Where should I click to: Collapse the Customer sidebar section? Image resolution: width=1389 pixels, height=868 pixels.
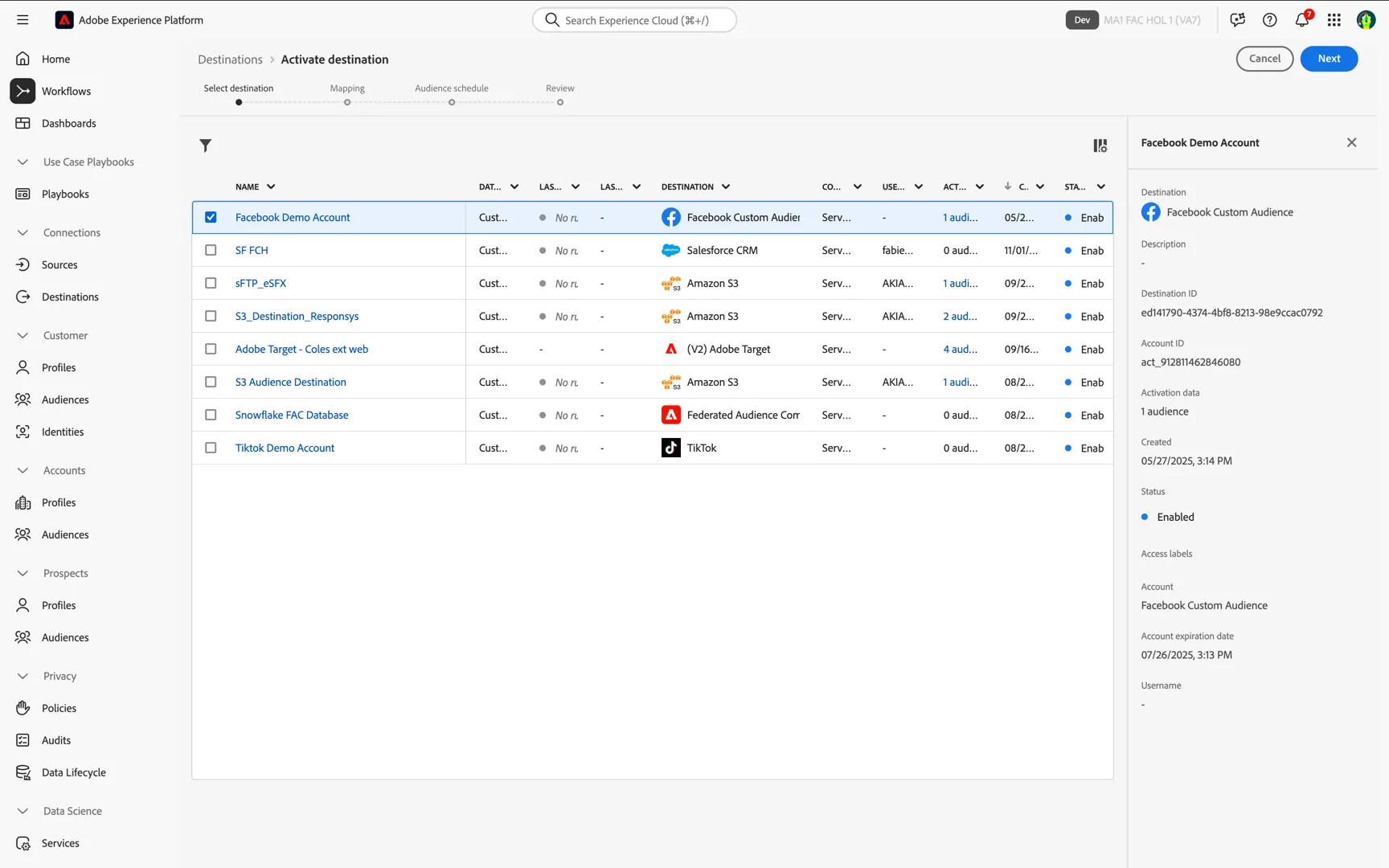[23, 335]
